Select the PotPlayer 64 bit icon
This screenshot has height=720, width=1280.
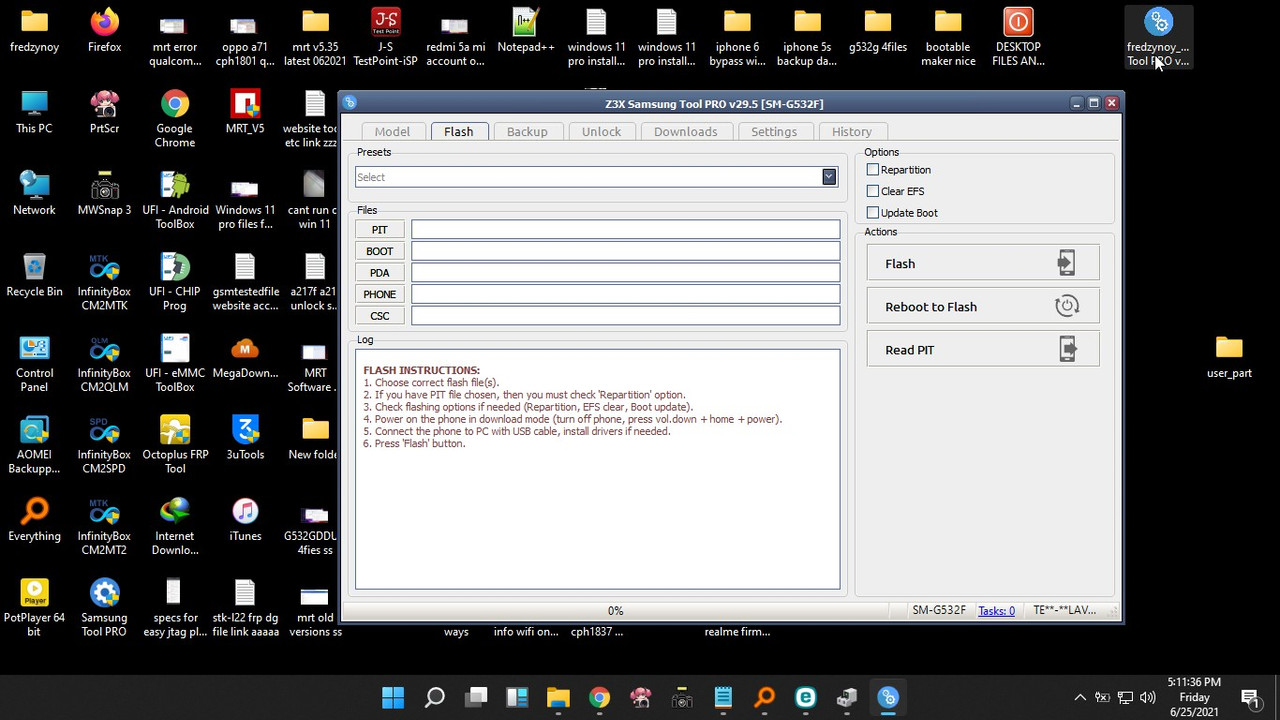point(34,608)
